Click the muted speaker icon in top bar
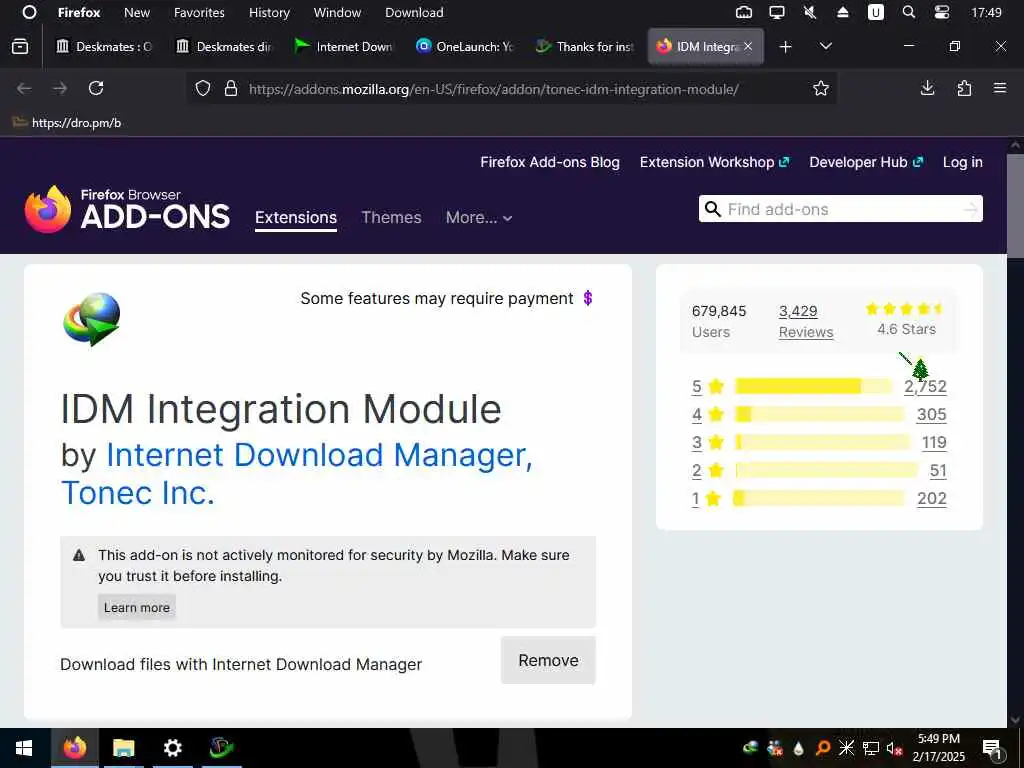The width and height of the screenshot is (1024, 768). 810,12
